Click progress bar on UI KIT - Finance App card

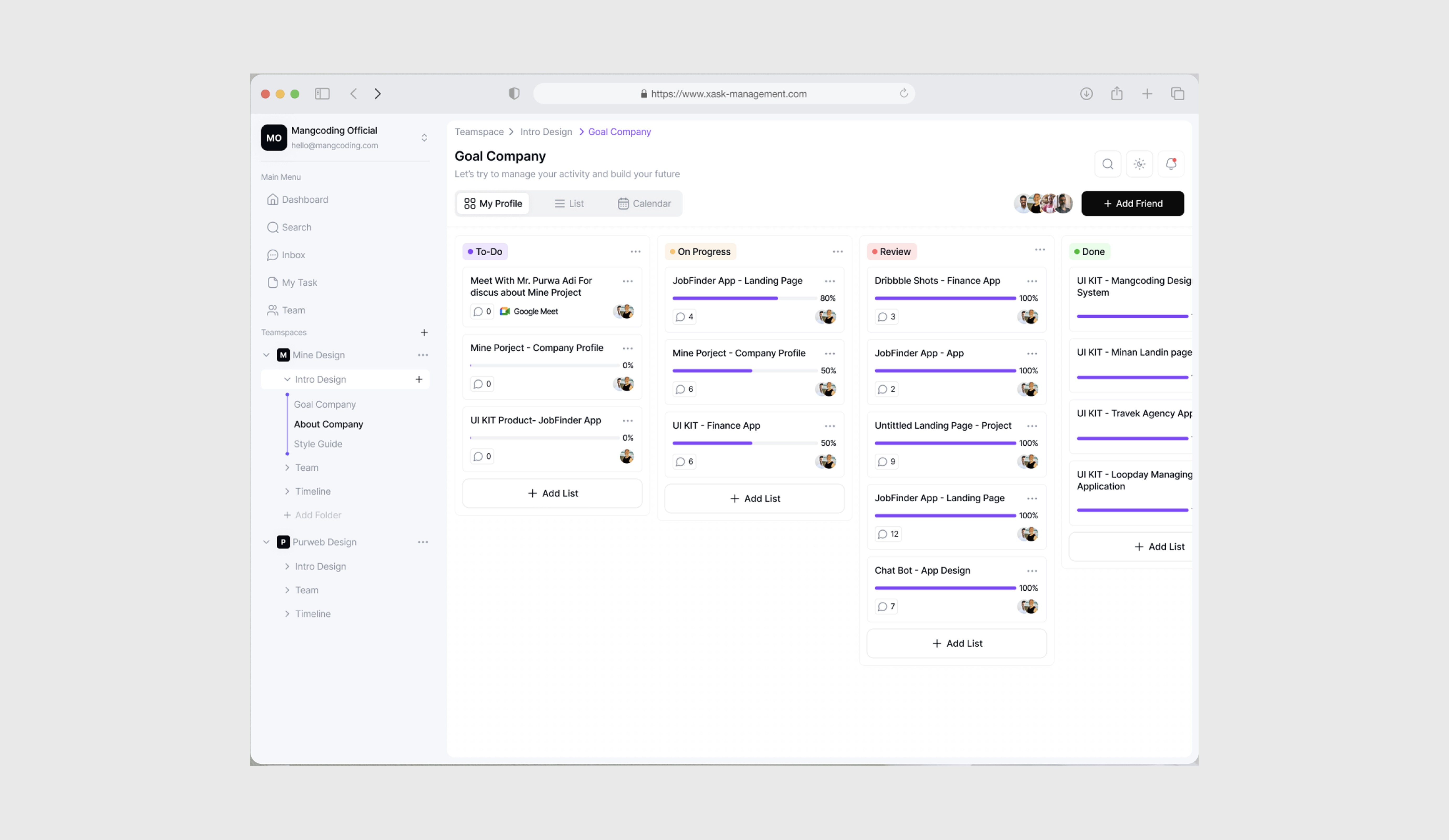pyautogui.click(x=745, y=443)
